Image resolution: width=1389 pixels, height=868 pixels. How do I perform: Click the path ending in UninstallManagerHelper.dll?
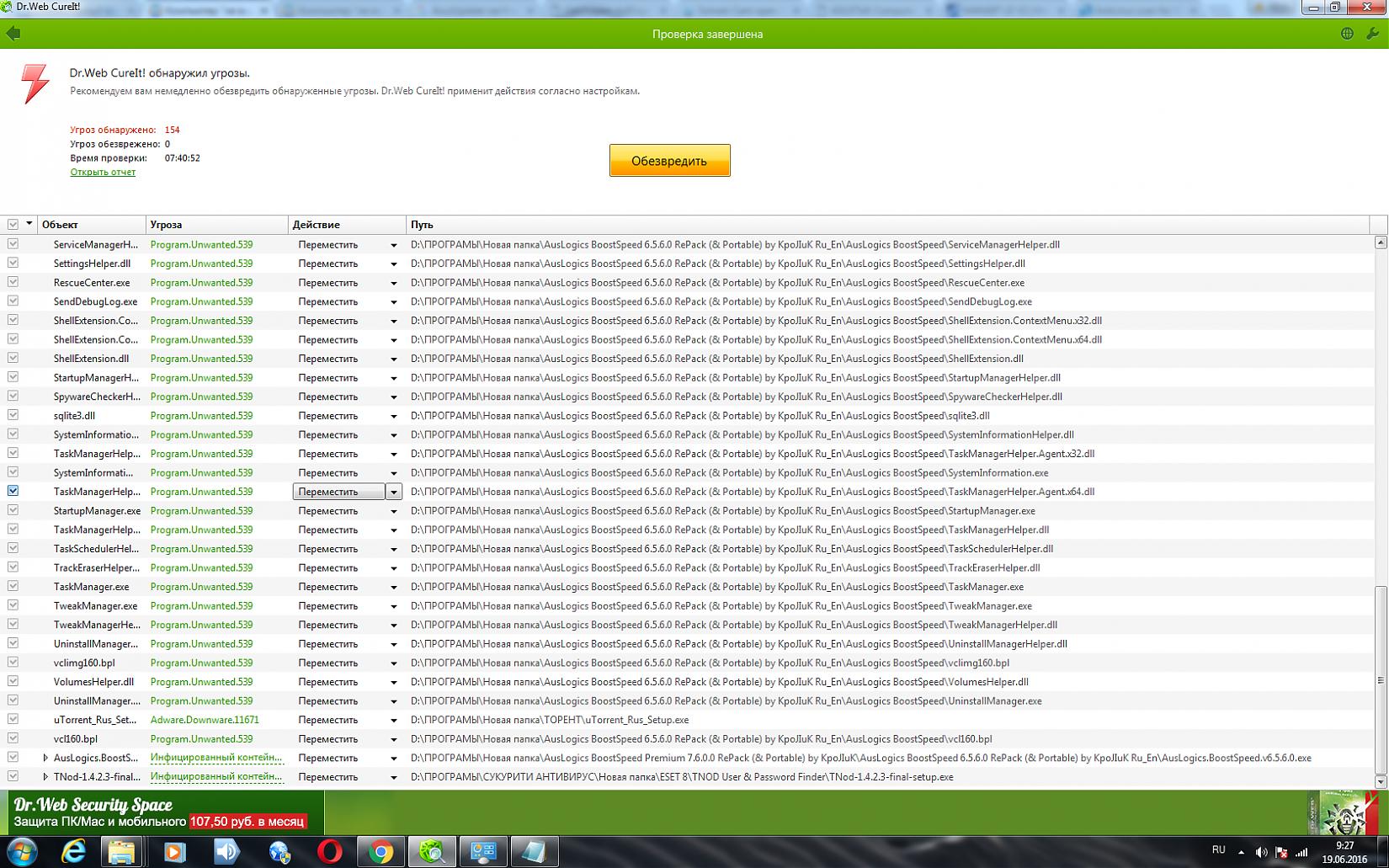pos(739,644)
